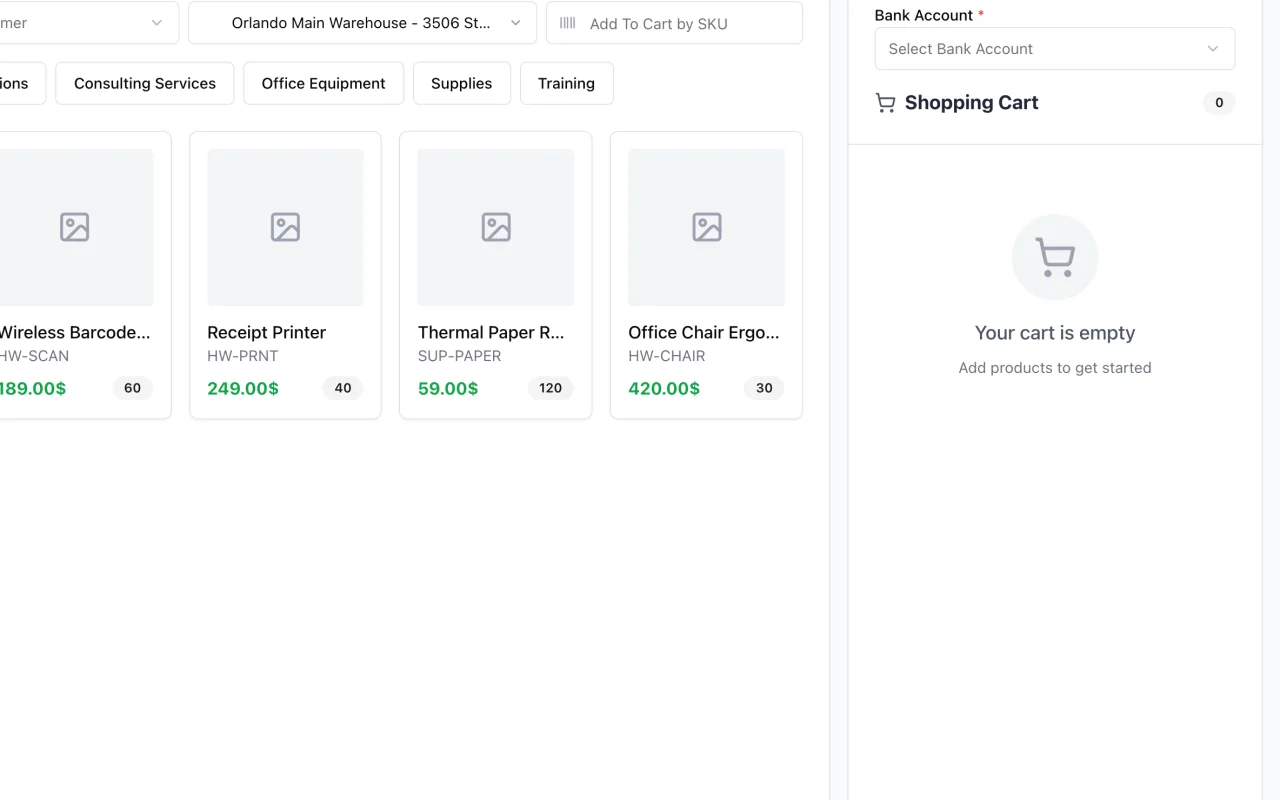Click stock badge 30 on Office Chair
The image size is (1280, 800).
764,388
